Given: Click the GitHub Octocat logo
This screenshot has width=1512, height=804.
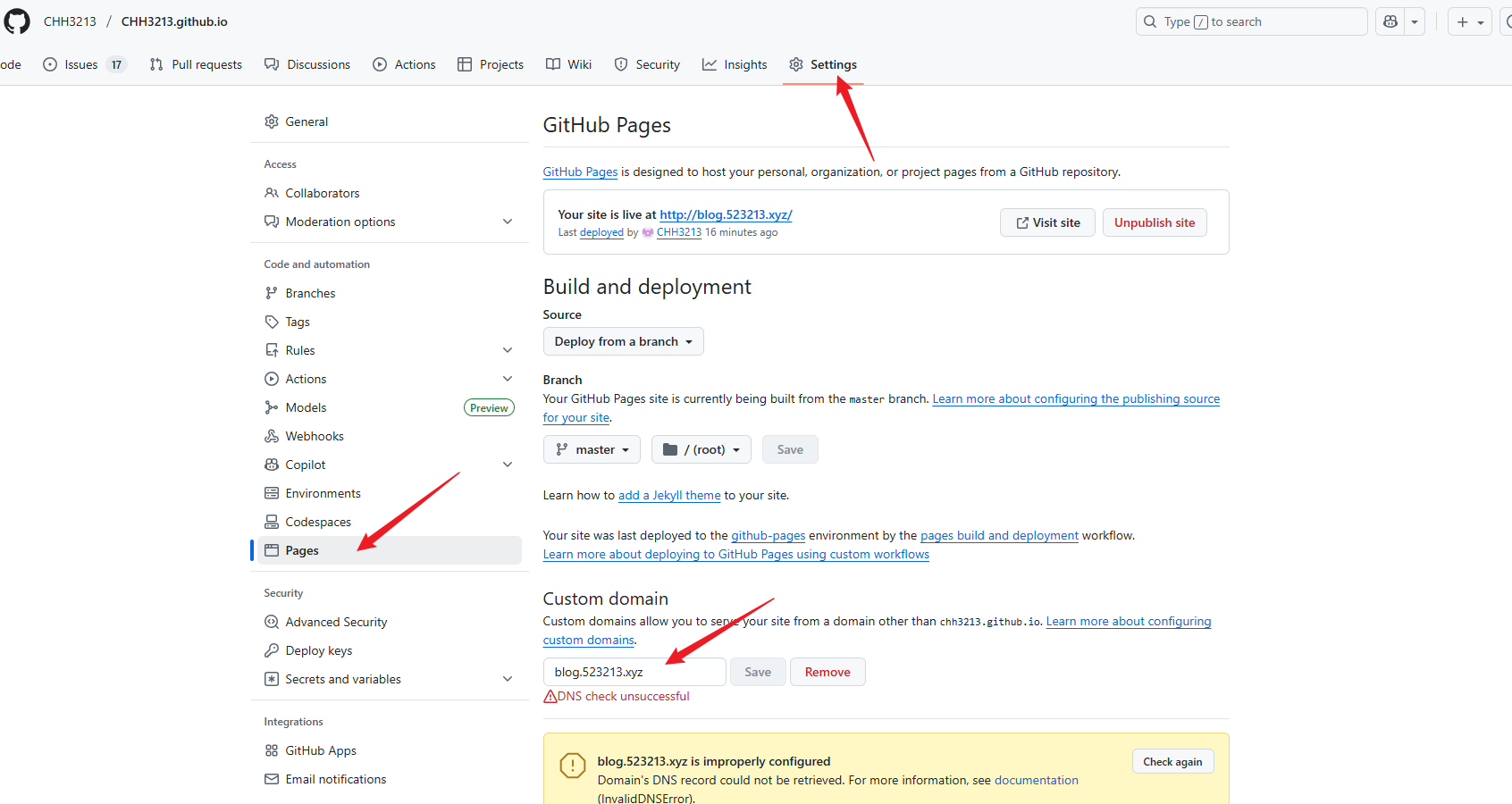Looking at the screenshot, I should [17, 21].
